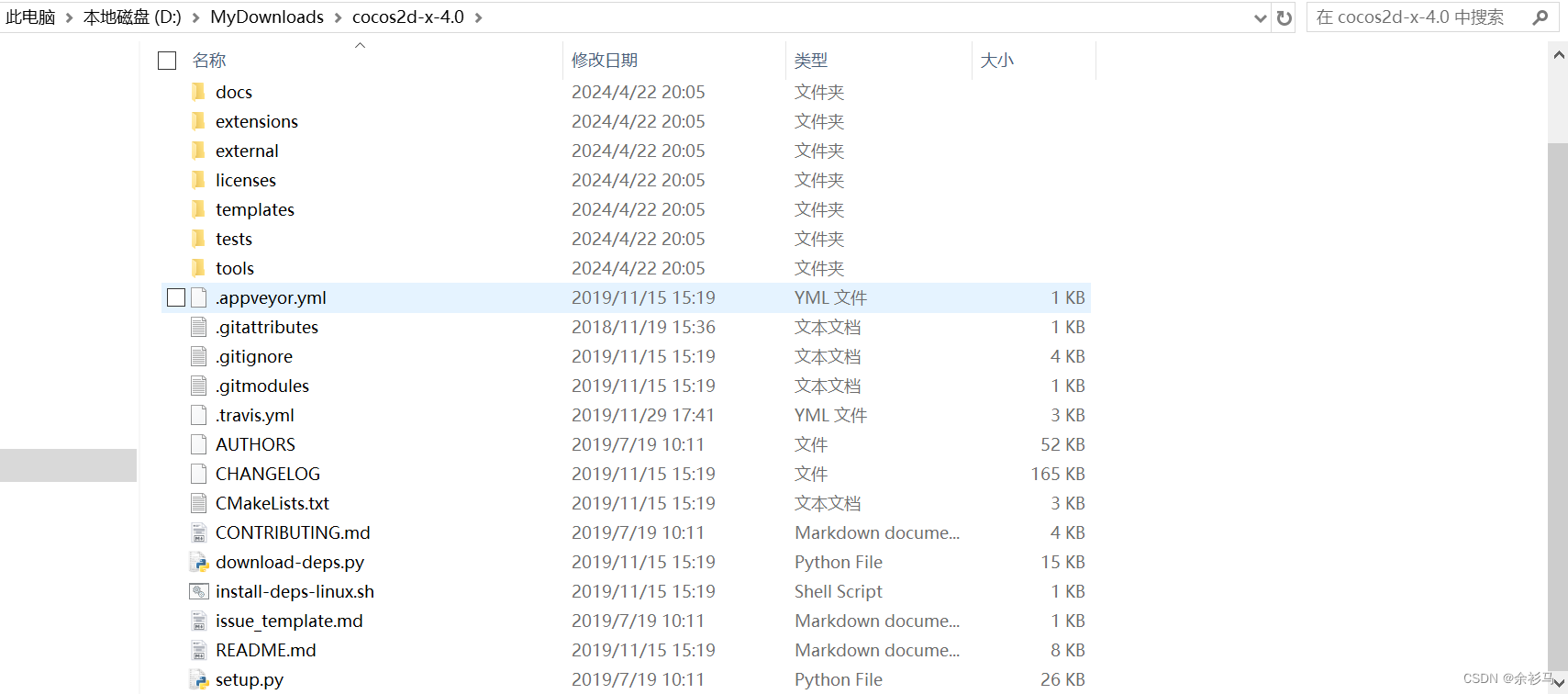Click the .gitmodules file icon
Screen dimensions: 1568x694
click(x=198, y=386)
